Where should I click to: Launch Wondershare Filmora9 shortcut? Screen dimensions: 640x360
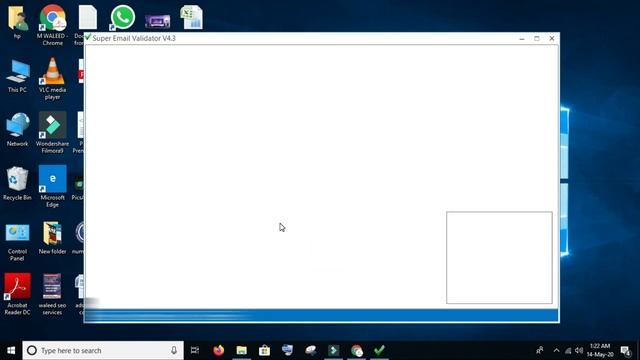click(52, 132)
